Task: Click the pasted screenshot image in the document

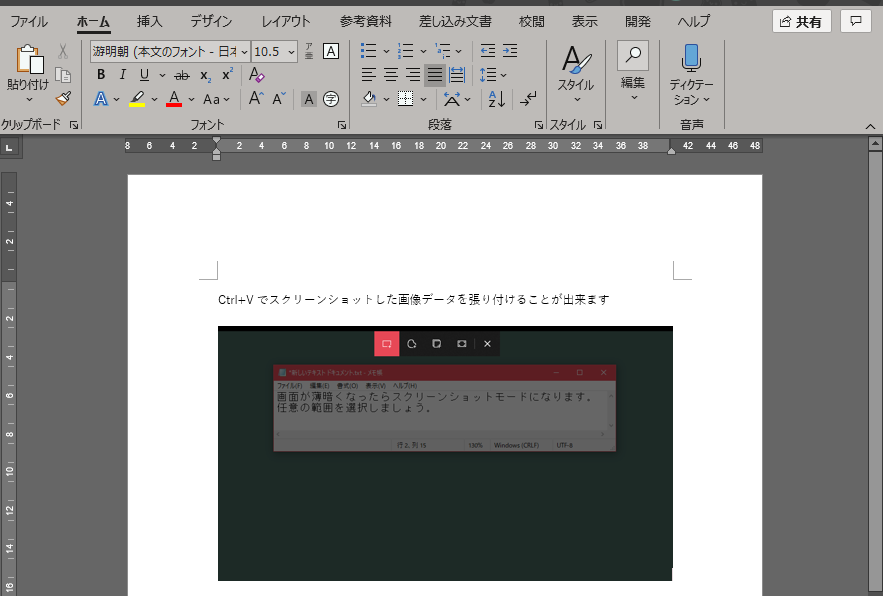Action: click(445, 453)
